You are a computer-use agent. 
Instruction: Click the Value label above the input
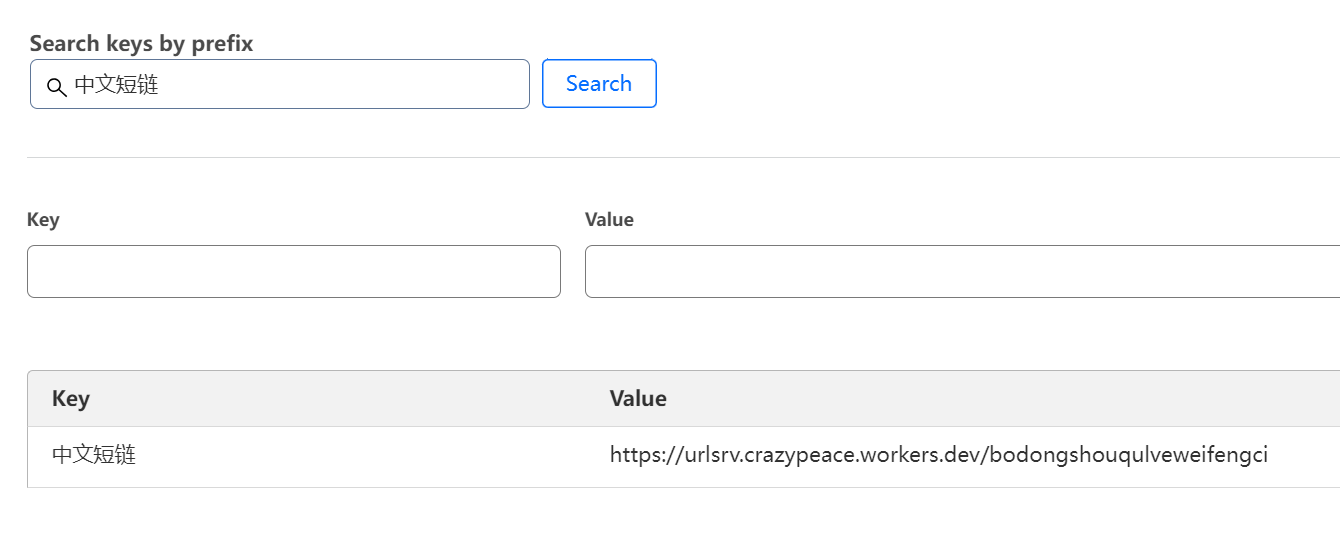pyautogui.click(x=609, y=219)
